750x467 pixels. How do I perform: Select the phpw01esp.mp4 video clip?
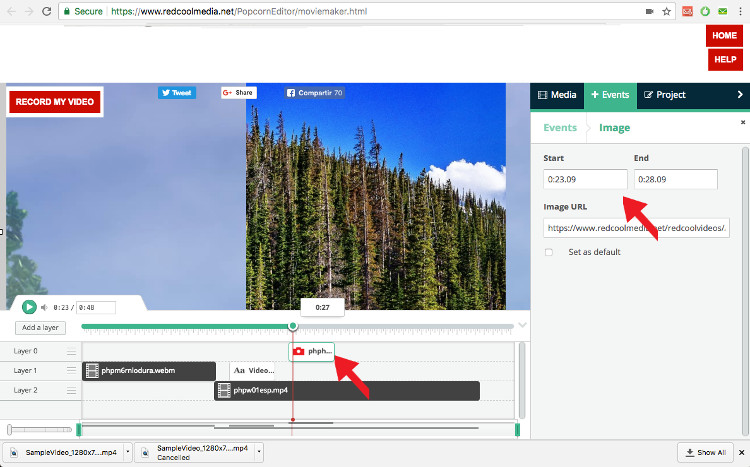pyautogui.click(x=347, y=390)
